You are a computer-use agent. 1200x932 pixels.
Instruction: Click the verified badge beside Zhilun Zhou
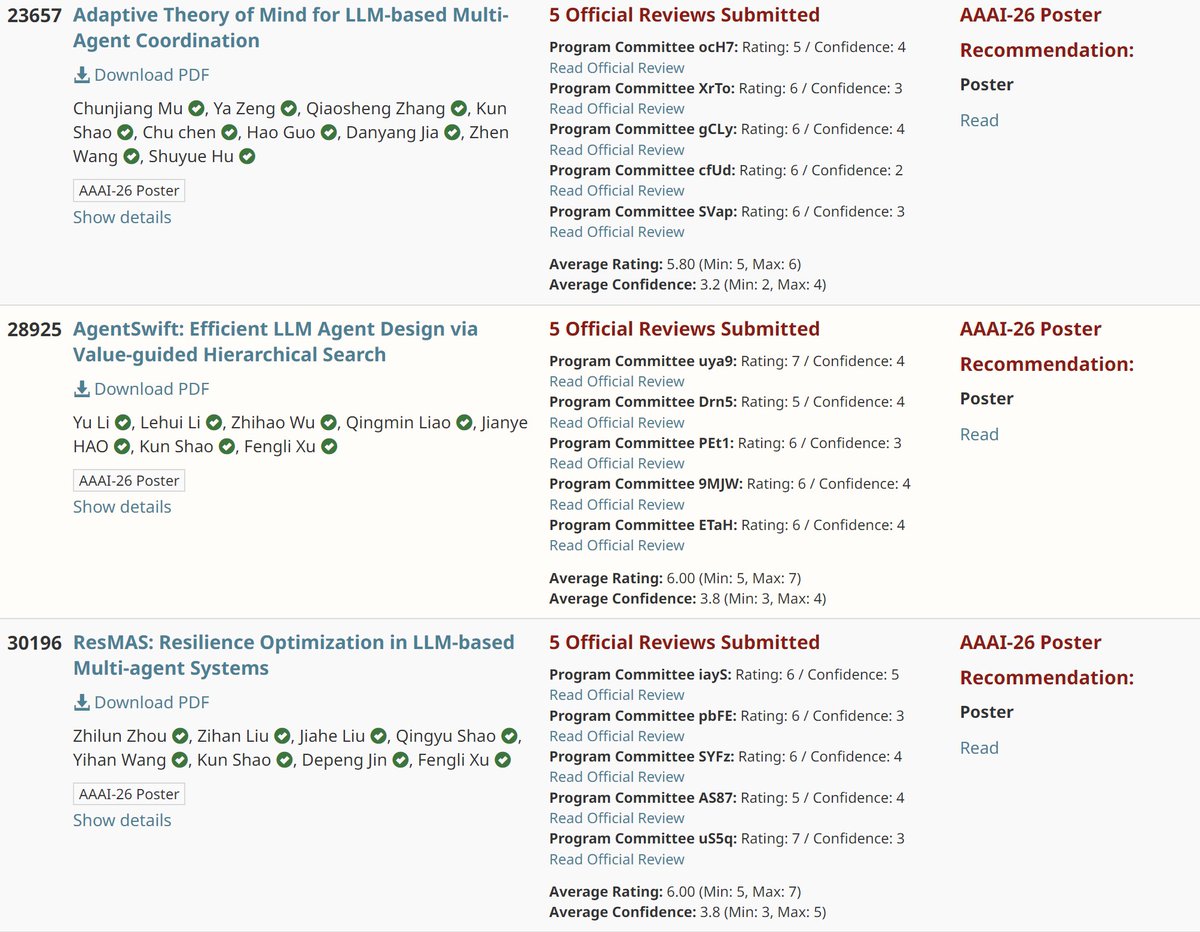(x=177, y=736)
